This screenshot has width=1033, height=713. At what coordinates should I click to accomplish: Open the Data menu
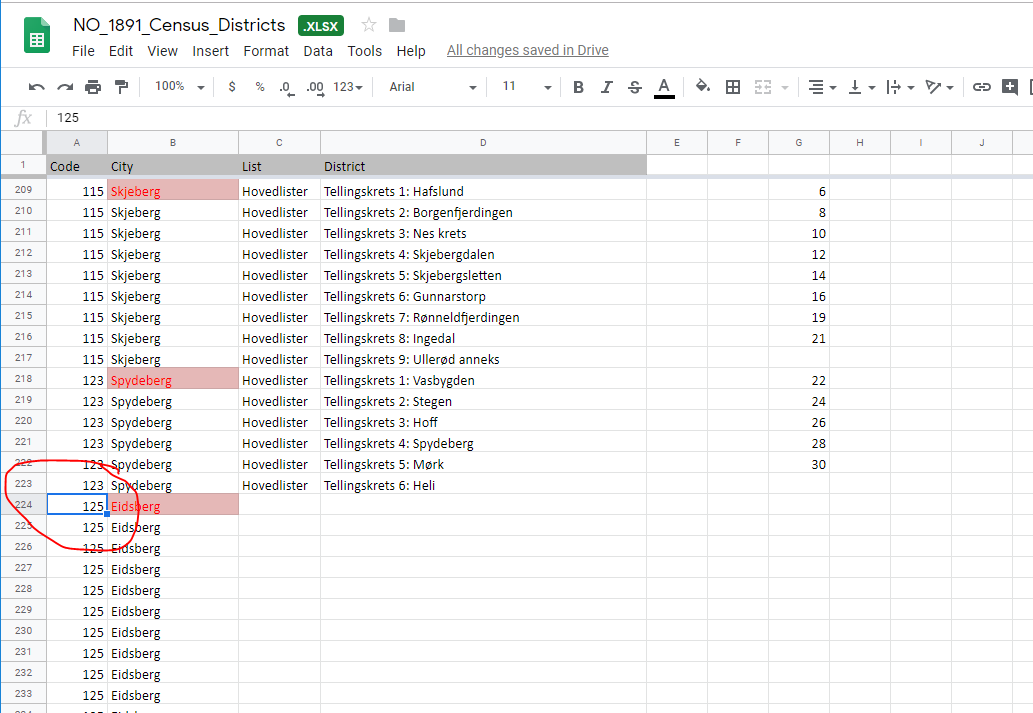[318, 51]
